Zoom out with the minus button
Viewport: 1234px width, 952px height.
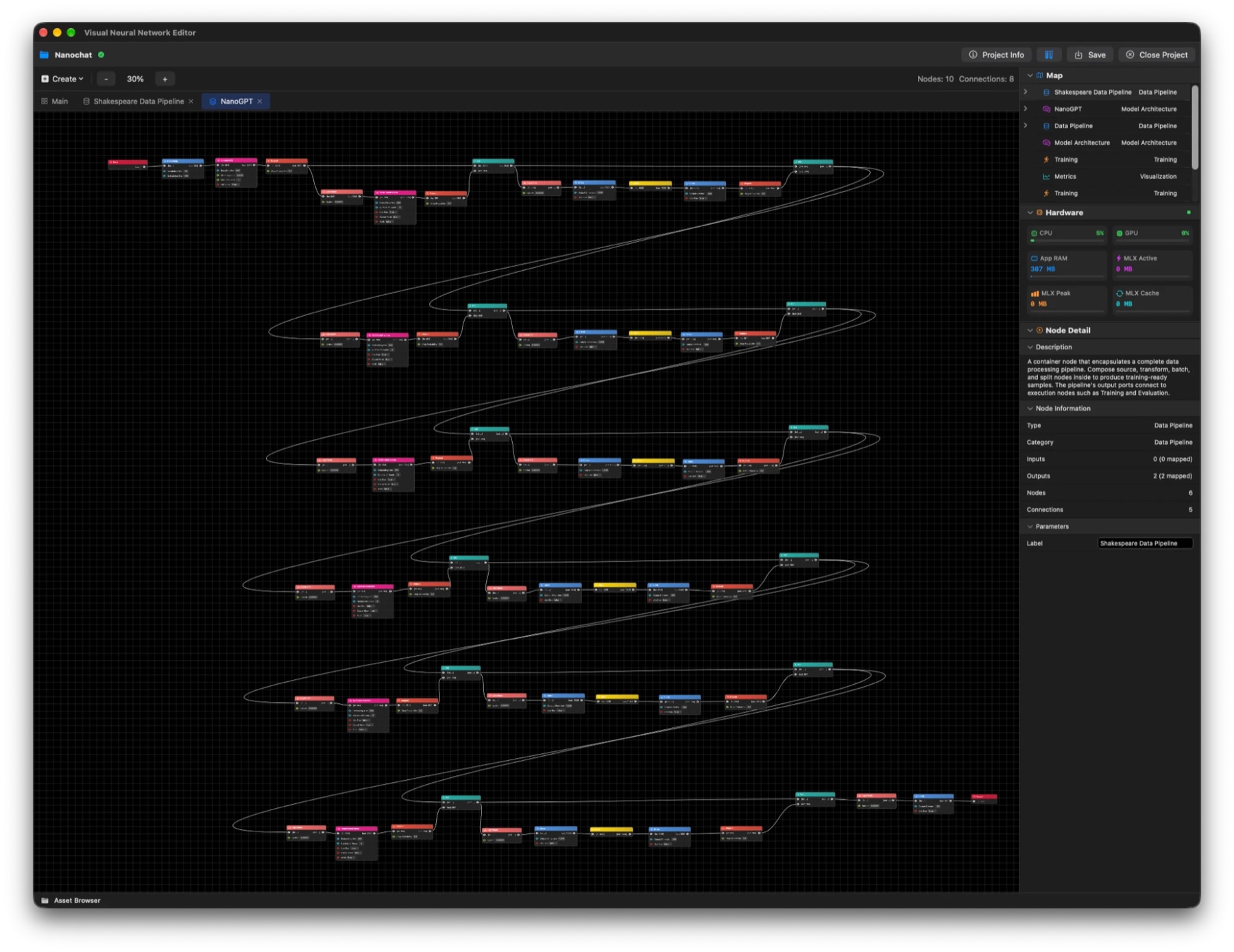106,79
